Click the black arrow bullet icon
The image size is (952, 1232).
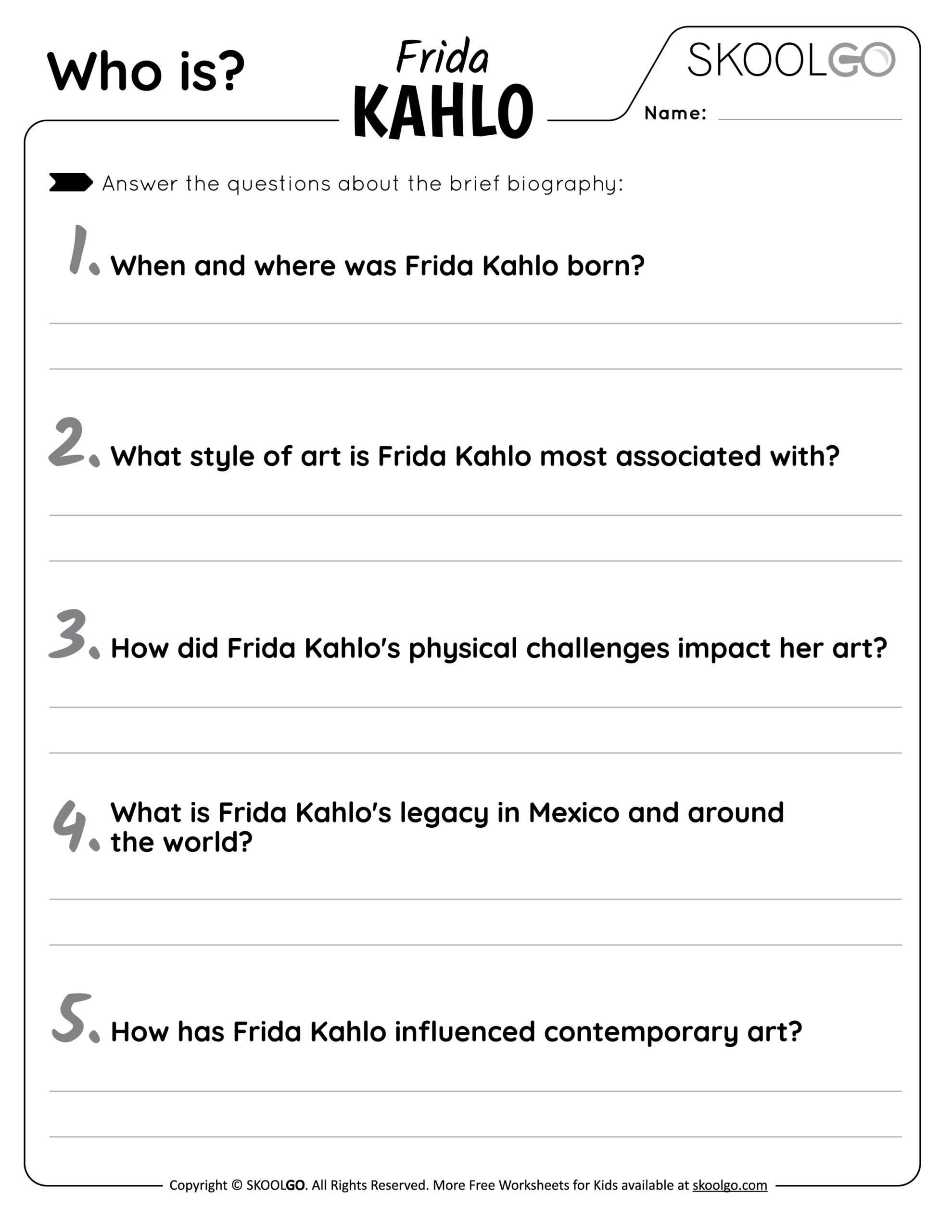(71, 182)
